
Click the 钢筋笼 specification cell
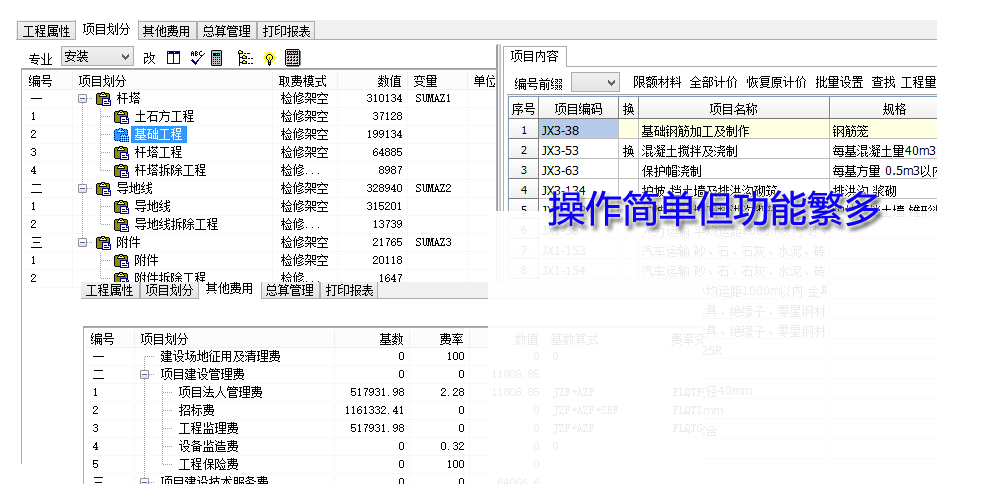tap(883, 131)
